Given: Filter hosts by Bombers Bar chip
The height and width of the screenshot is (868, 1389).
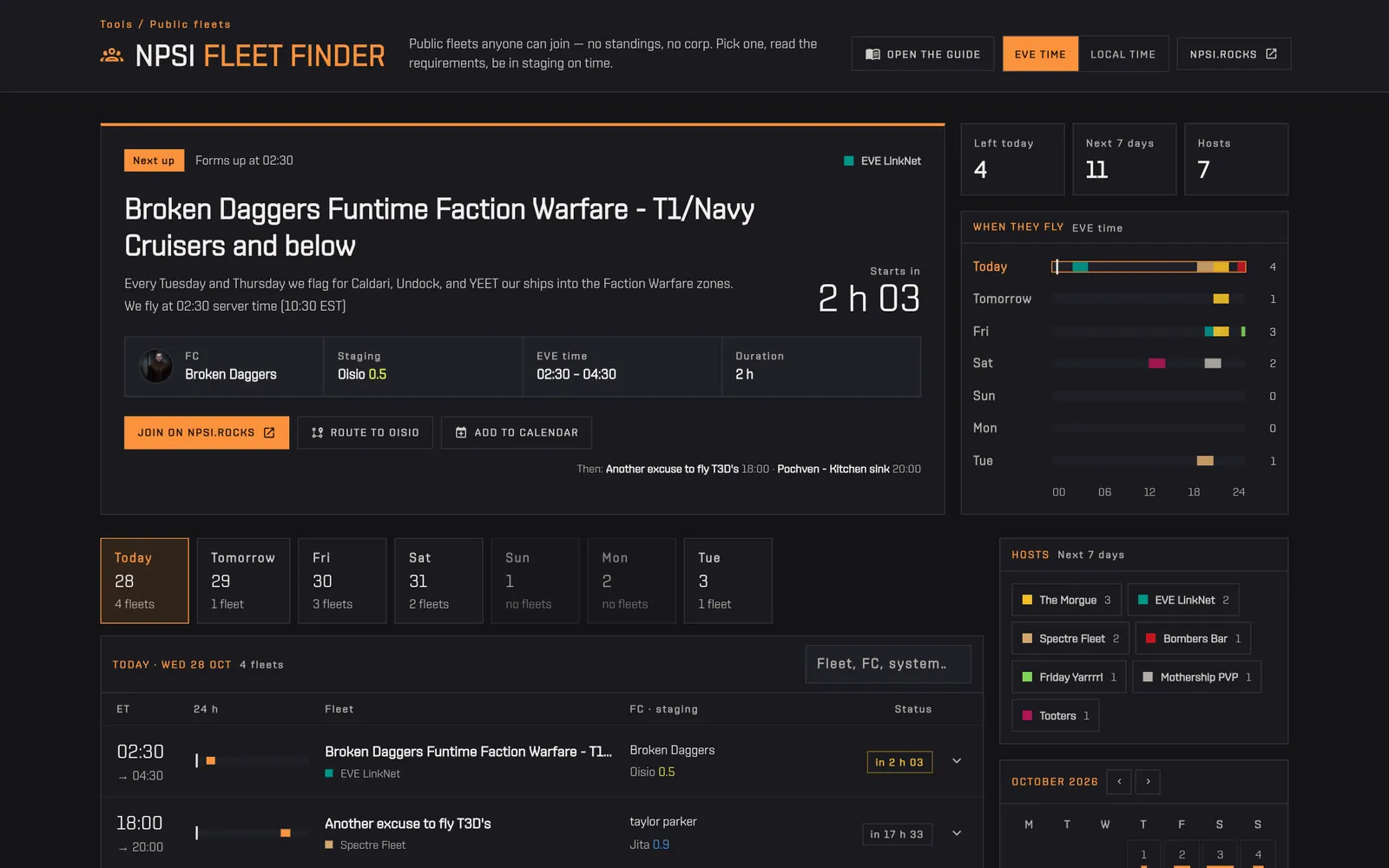Looking at the screenshot, I should pyautogui.click(x=1193, y=638).
